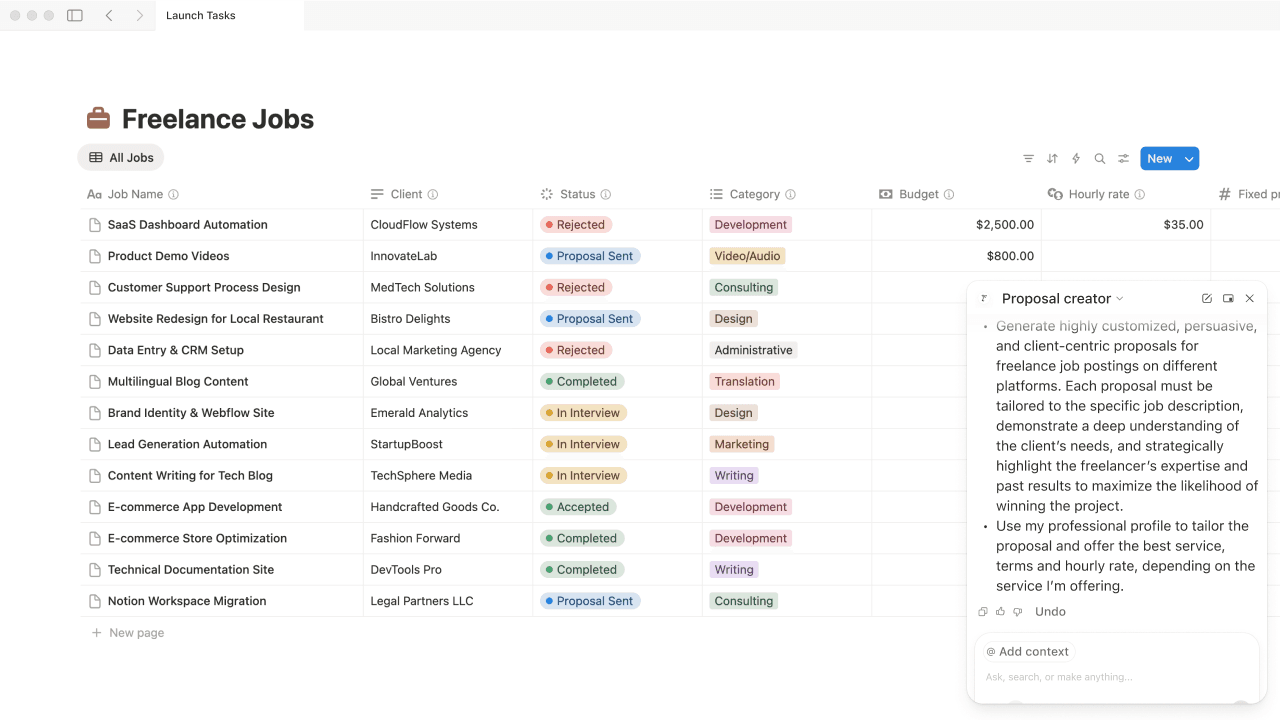Viewport: 1280px width, 720px height.
Task: Click the database search magnifier icon
Action: tap(1100, 159)
